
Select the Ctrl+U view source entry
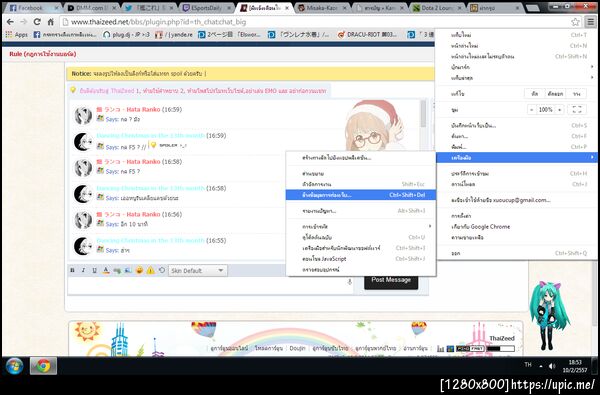tap(360, 237)
